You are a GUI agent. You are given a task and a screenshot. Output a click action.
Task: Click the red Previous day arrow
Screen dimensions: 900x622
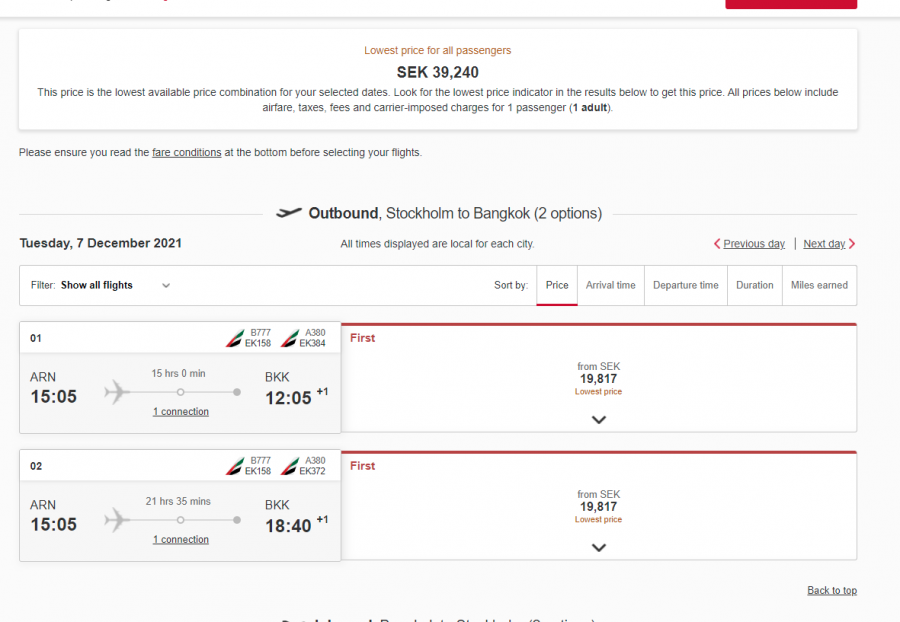pos(717,244)
